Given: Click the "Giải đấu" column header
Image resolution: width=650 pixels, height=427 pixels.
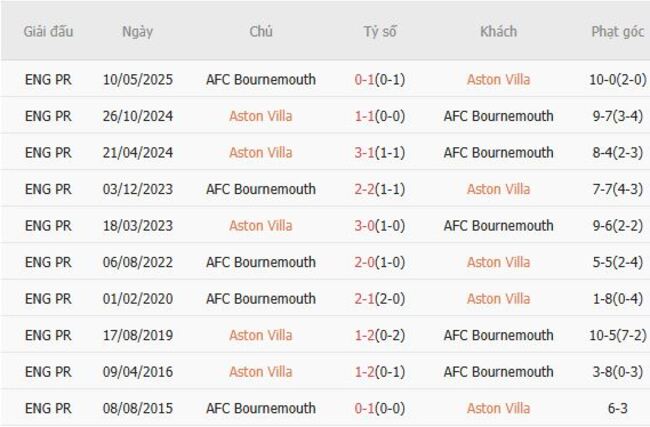Looking at the screenshot, I should pos(49,31).
